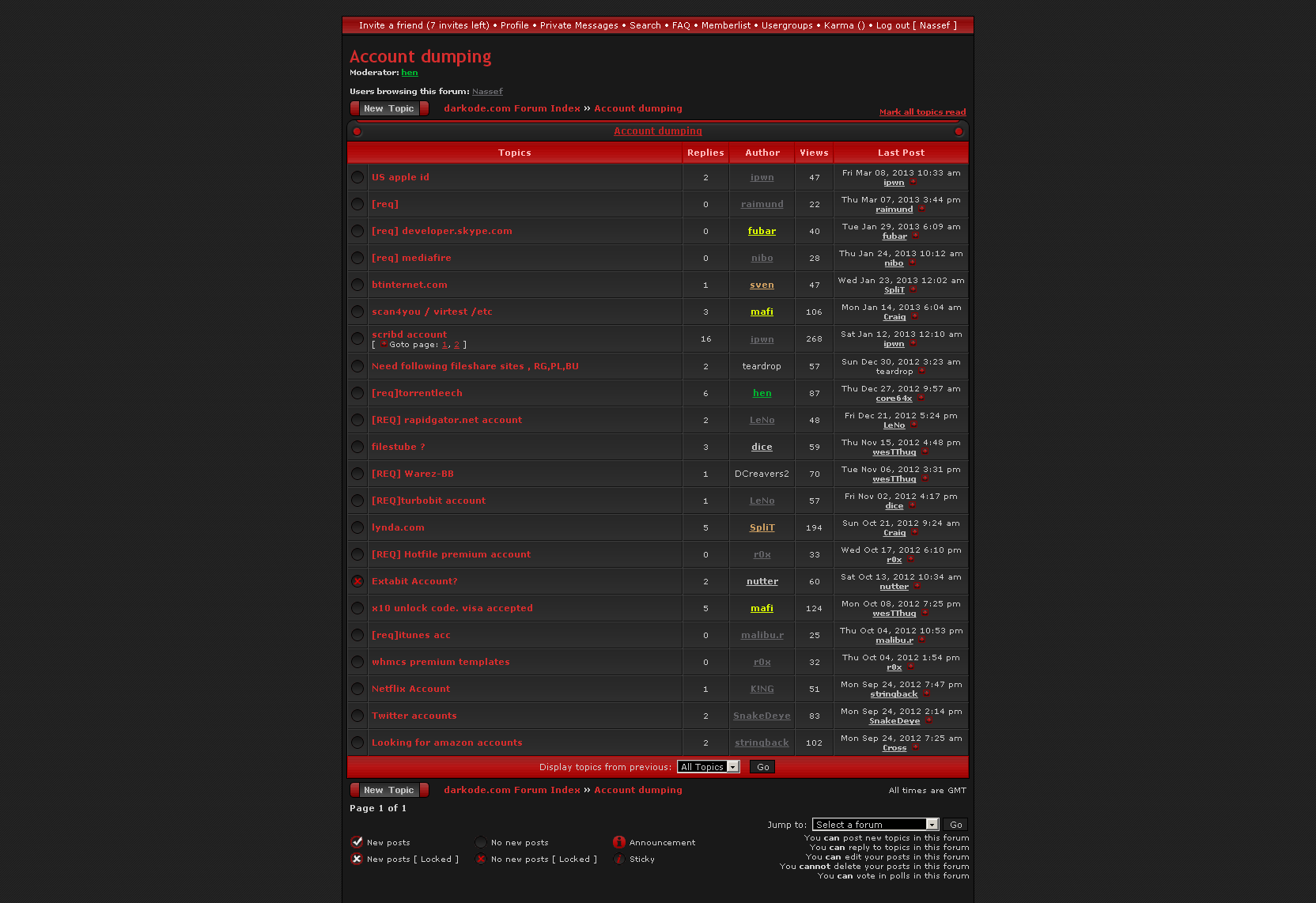Click latest post icon in Twitter accounts row
Screen dimensions: 1316x903
click(928, 721)
